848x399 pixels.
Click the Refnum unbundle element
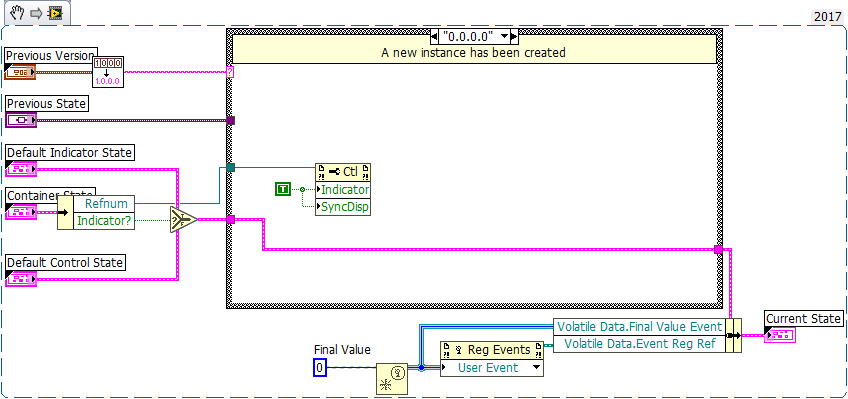coord(104,203)
